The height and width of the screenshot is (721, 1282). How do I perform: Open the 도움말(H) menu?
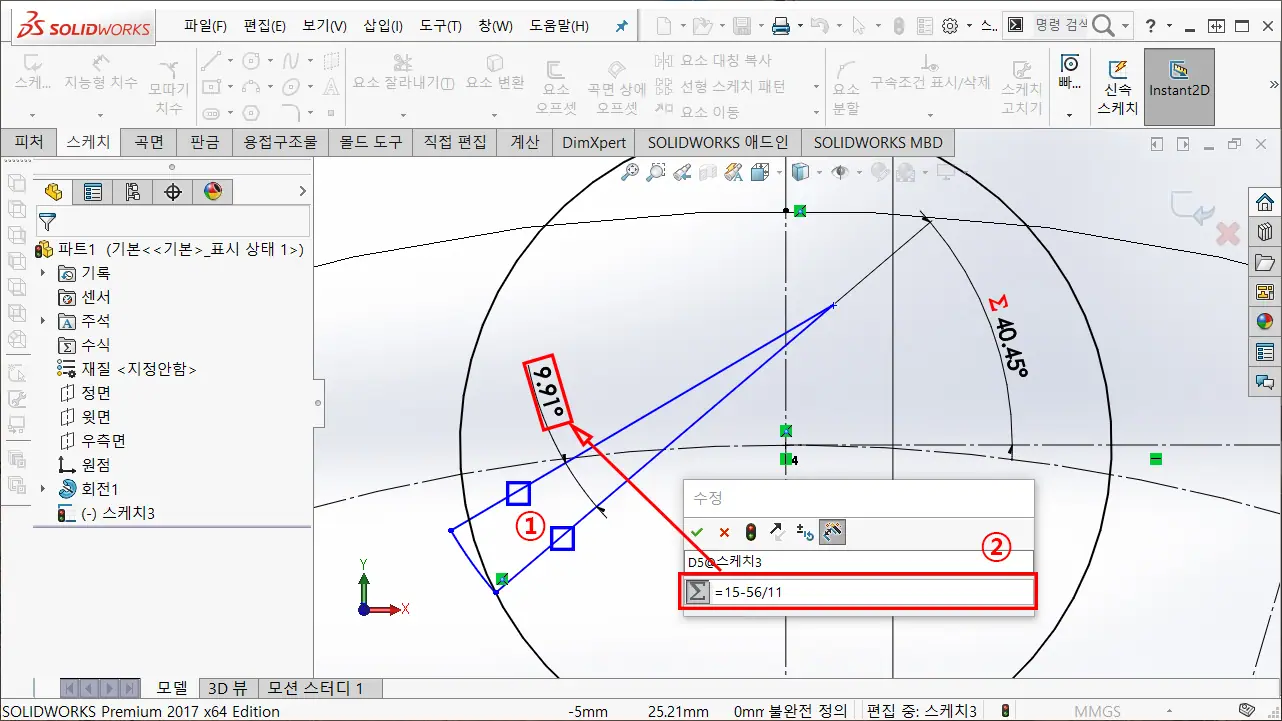[559, 26]
